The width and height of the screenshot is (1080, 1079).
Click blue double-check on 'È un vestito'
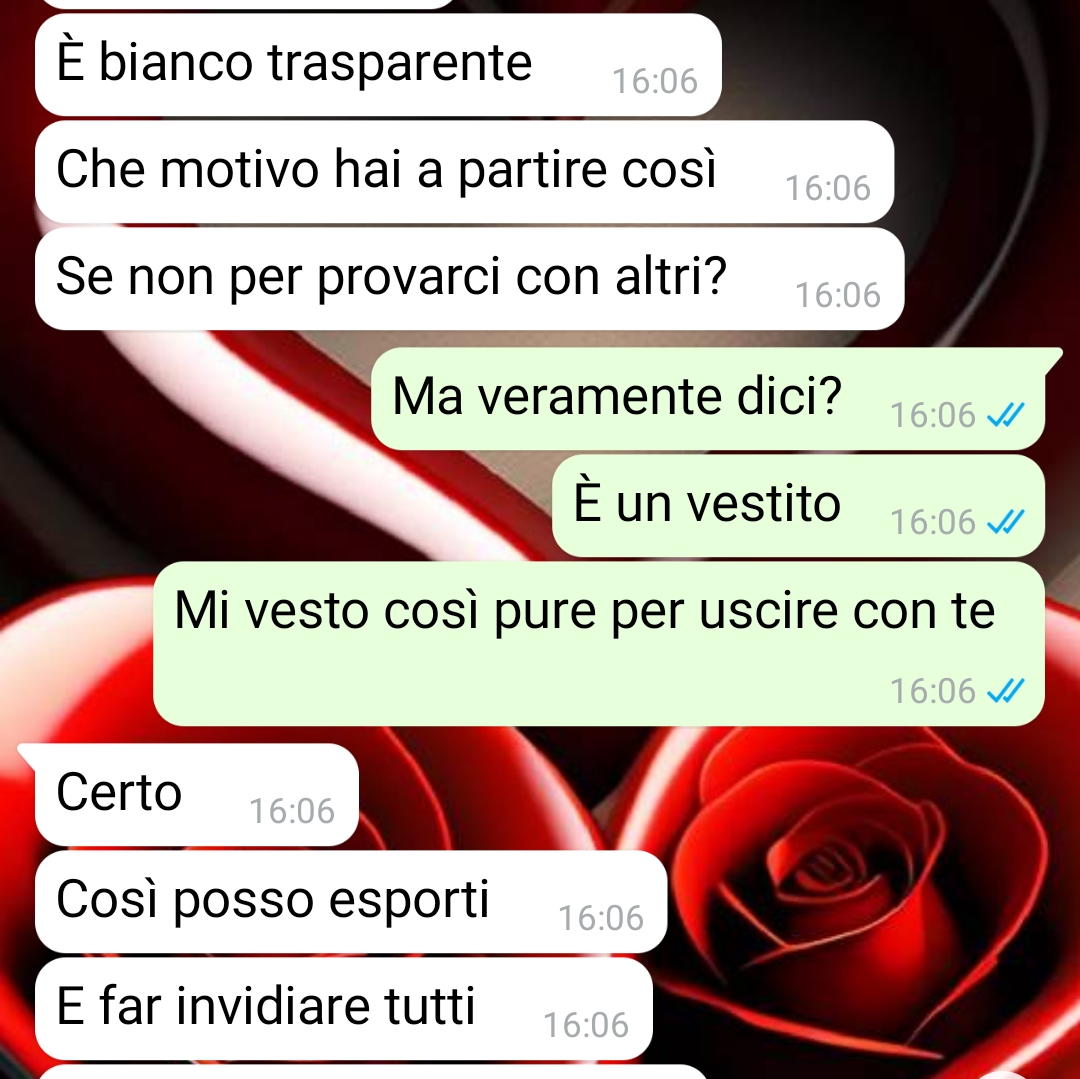(x=1006, y=522)
